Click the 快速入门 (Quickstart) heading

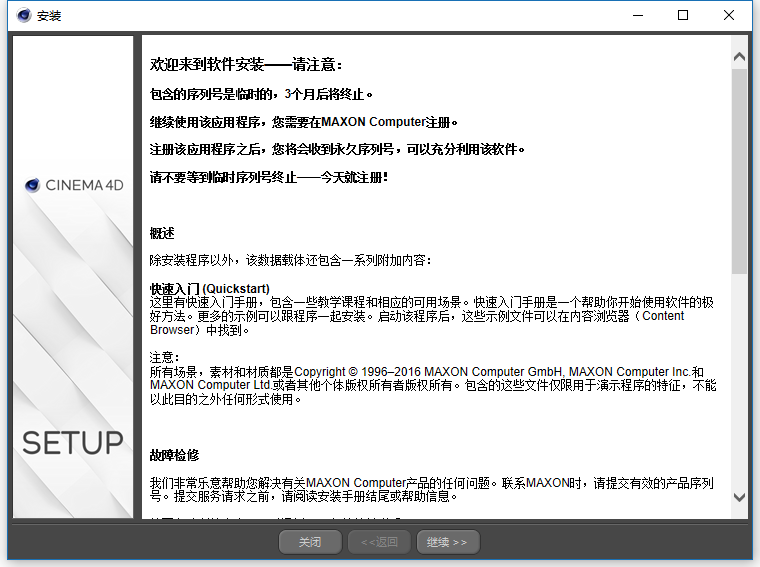[x=209, y=289]
